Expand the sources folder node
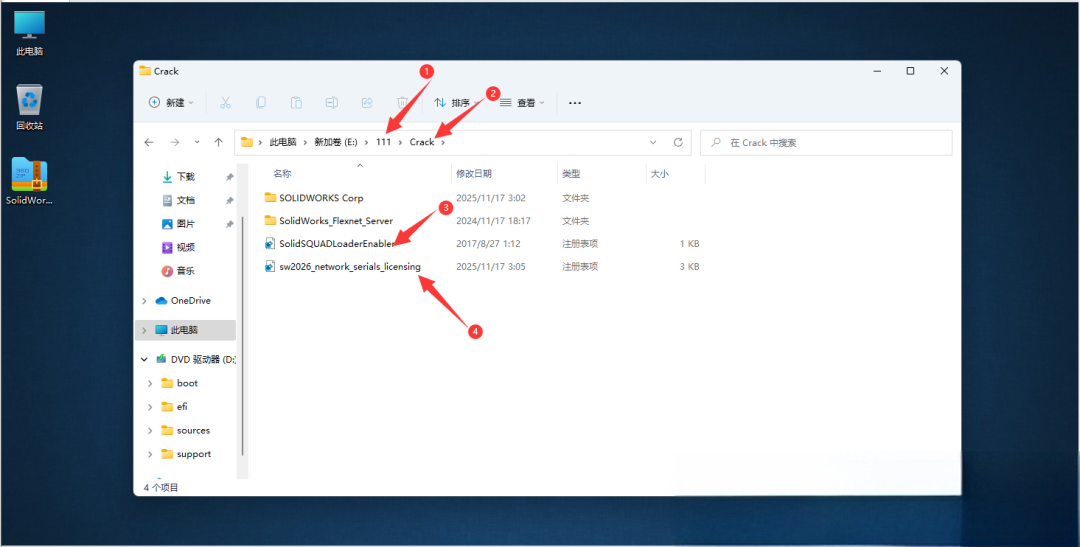Image resolution: width=1080 pixels, height=547 pixels. pyautogui.click(x=150, y=431)
